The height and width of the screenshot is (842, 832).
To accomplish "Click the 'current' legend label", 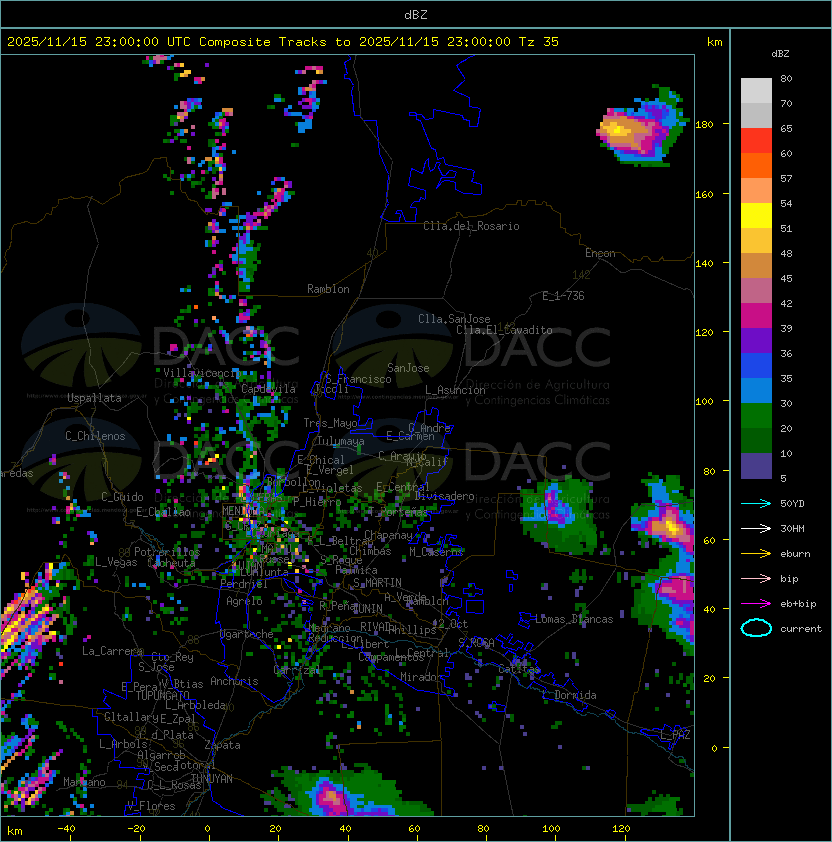I will point(801,629).
